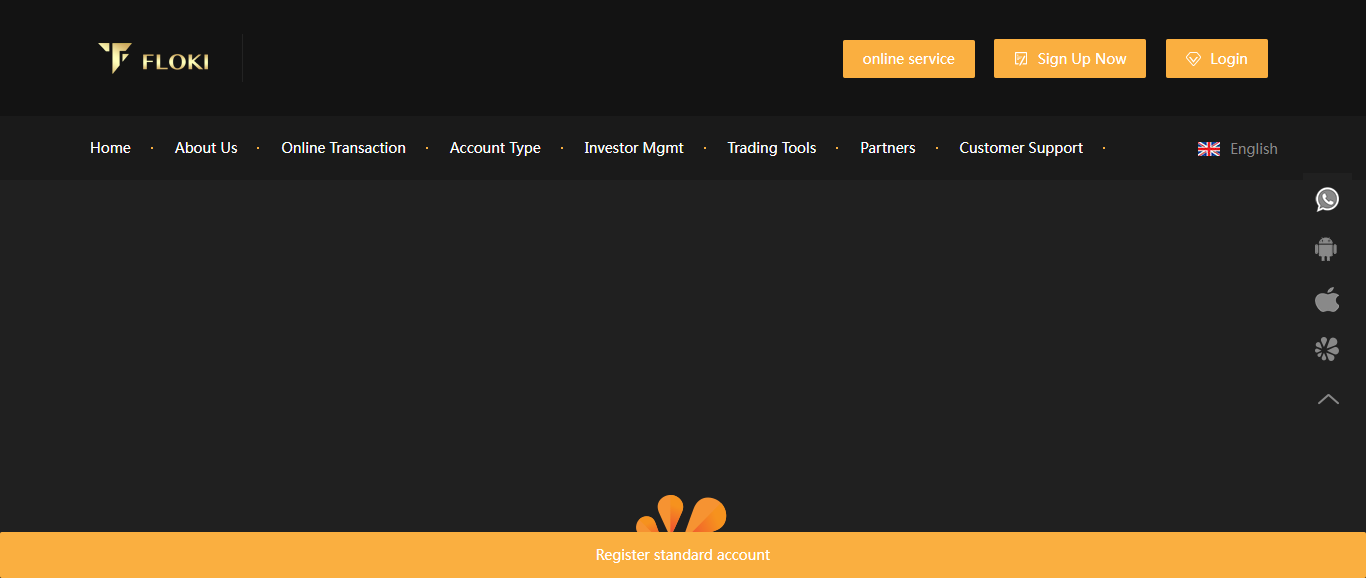Open the Investor Mgmt section

(x=634, y=148)
